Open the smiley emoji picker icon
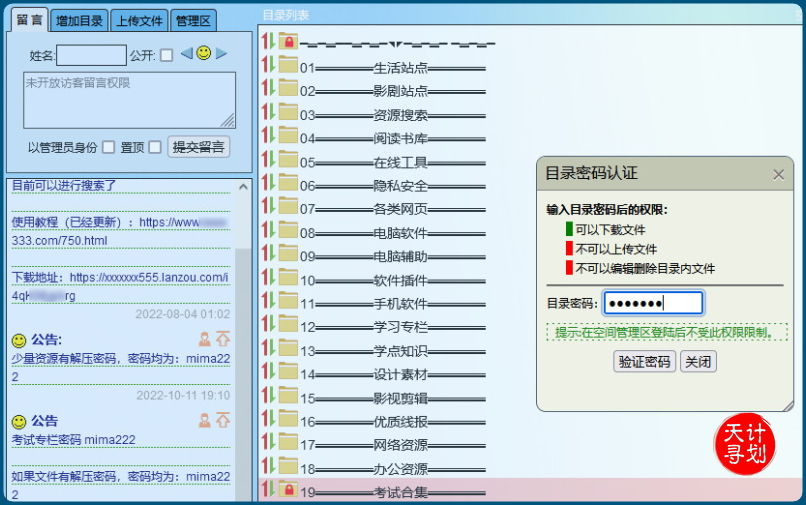 tap(204, 53)
